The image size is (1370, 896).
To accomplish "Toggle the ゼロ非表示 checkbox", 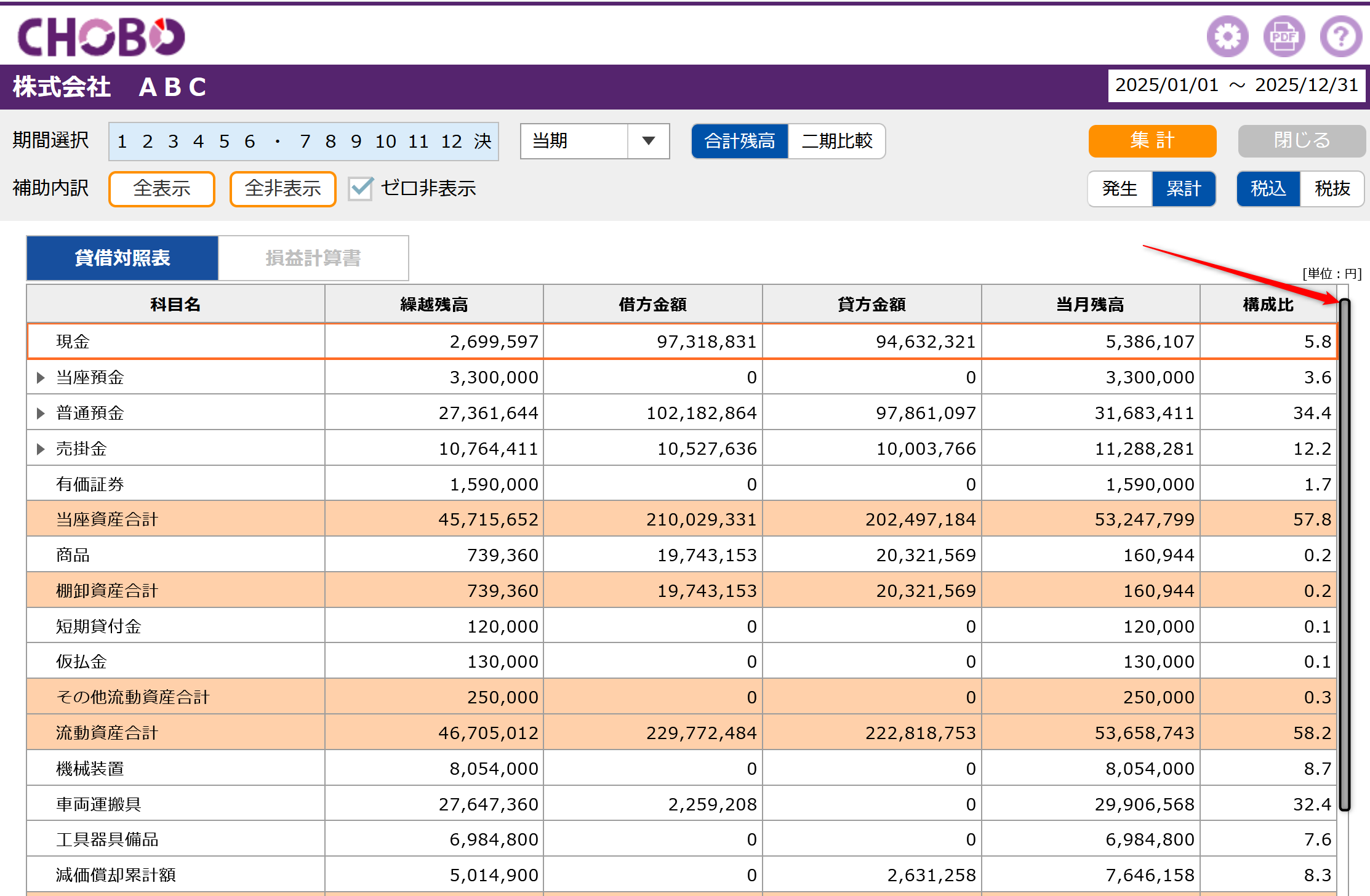I will pyautogui.click(x=361, y=188).
